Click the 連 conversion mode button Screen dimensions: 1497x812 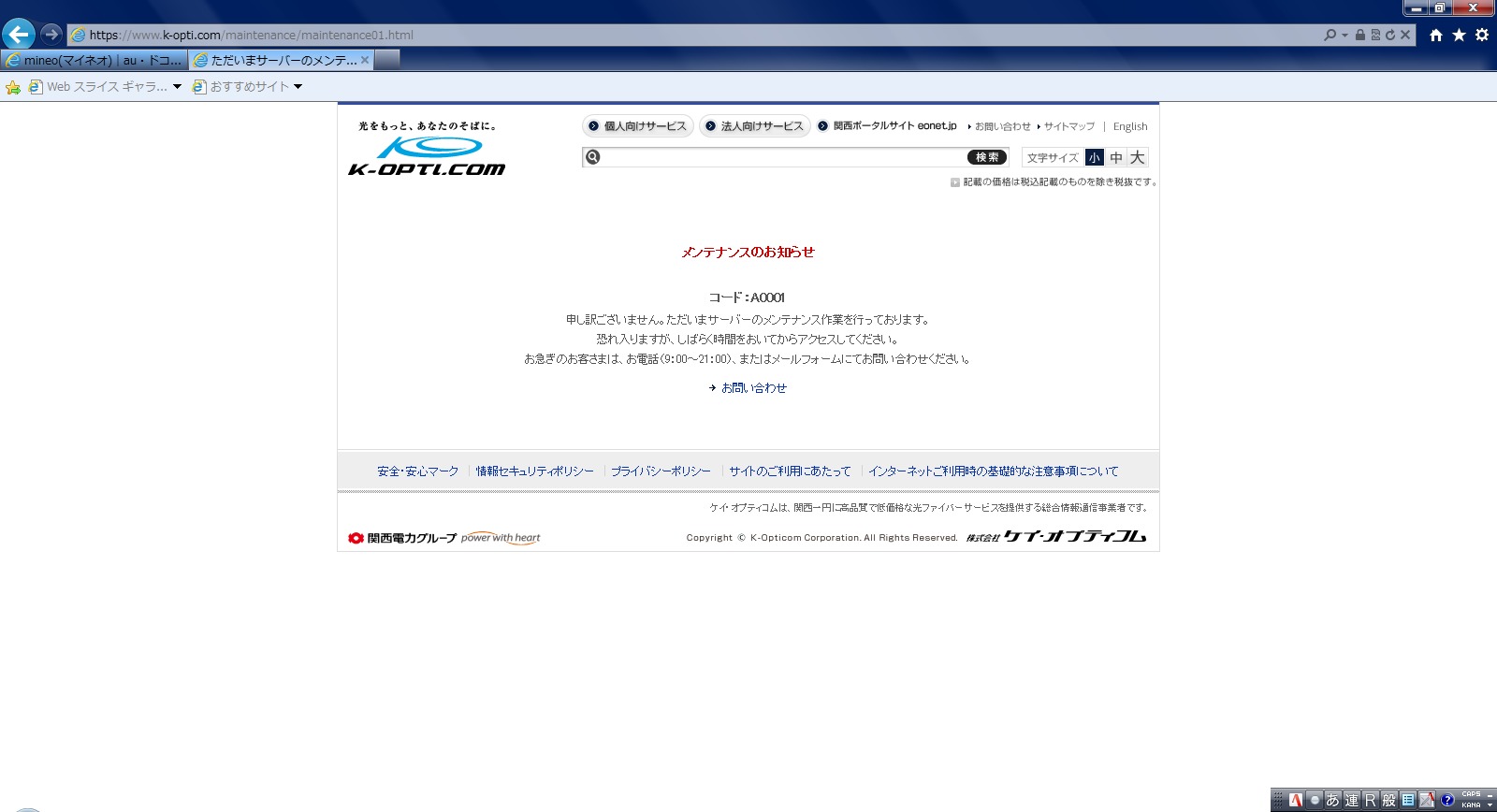point(1351,800)
